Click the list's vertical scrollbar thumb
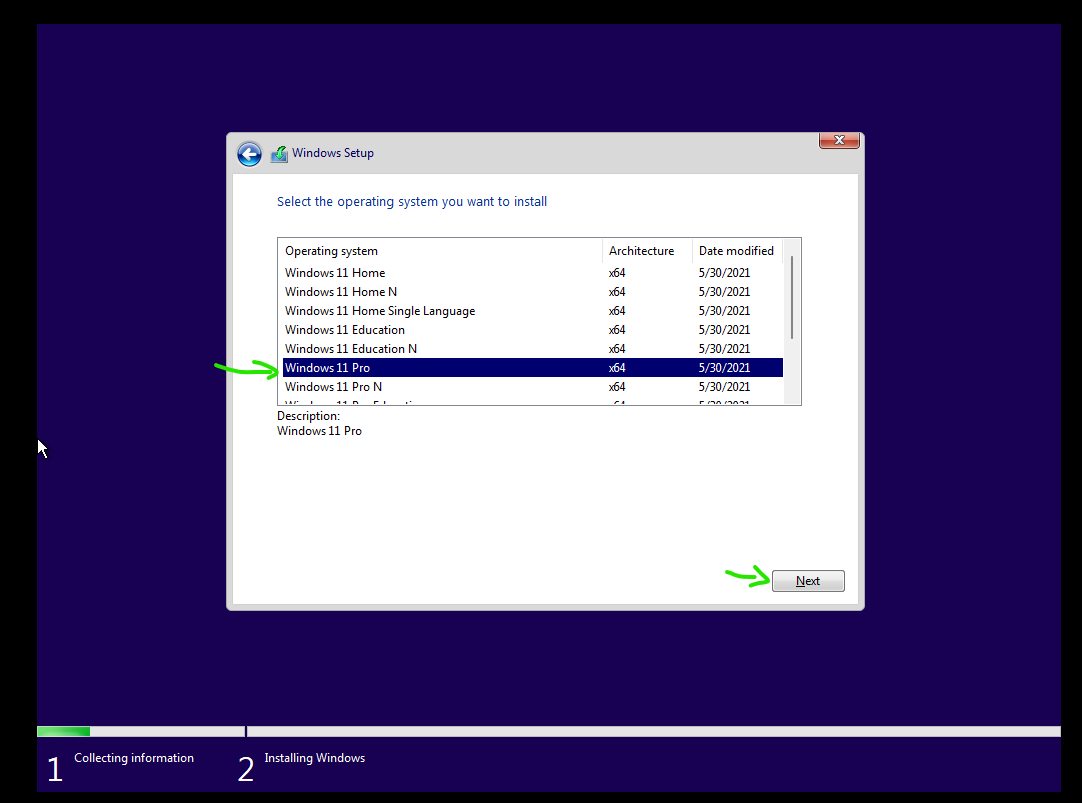 click(792, 297)
